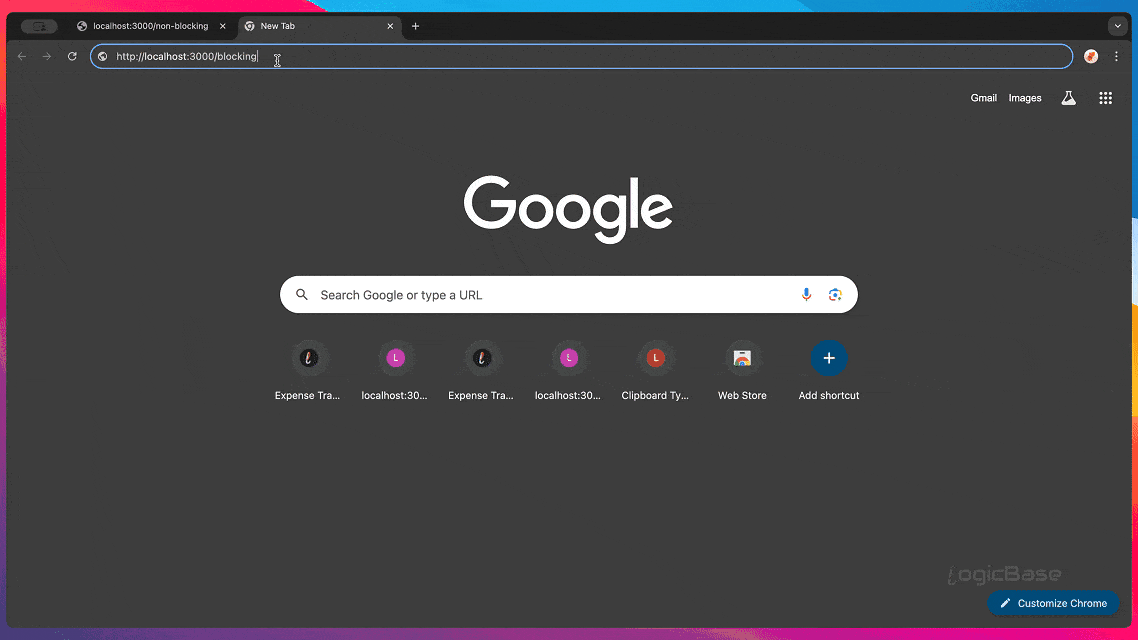The height and width of the screenshot is (640, 1138).
Task: Switch to the localhost:3000/non-blocking tab
Action: (148, 26)
